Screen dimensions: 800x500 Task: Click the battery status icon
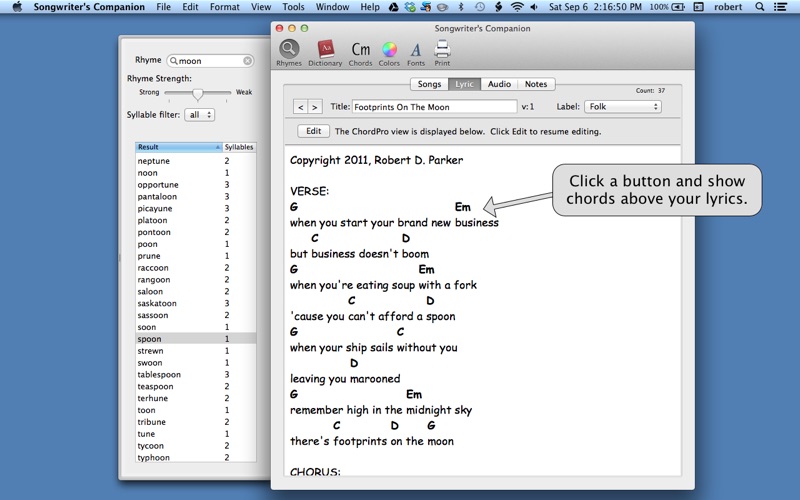point(678,7)
